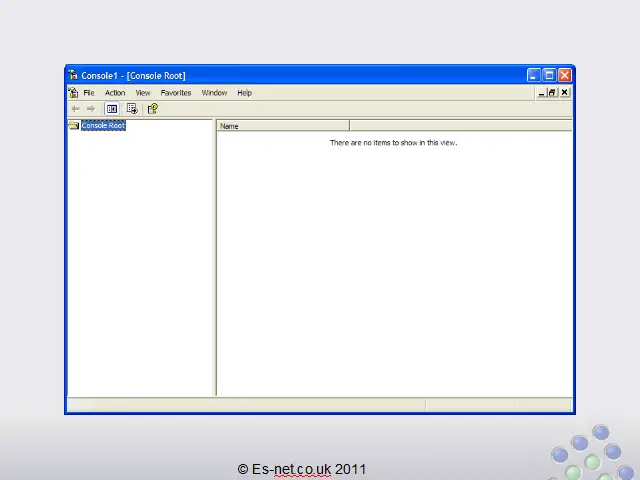640x480 pixels.
Task: Open the Favorites menu
Action: 176,93
